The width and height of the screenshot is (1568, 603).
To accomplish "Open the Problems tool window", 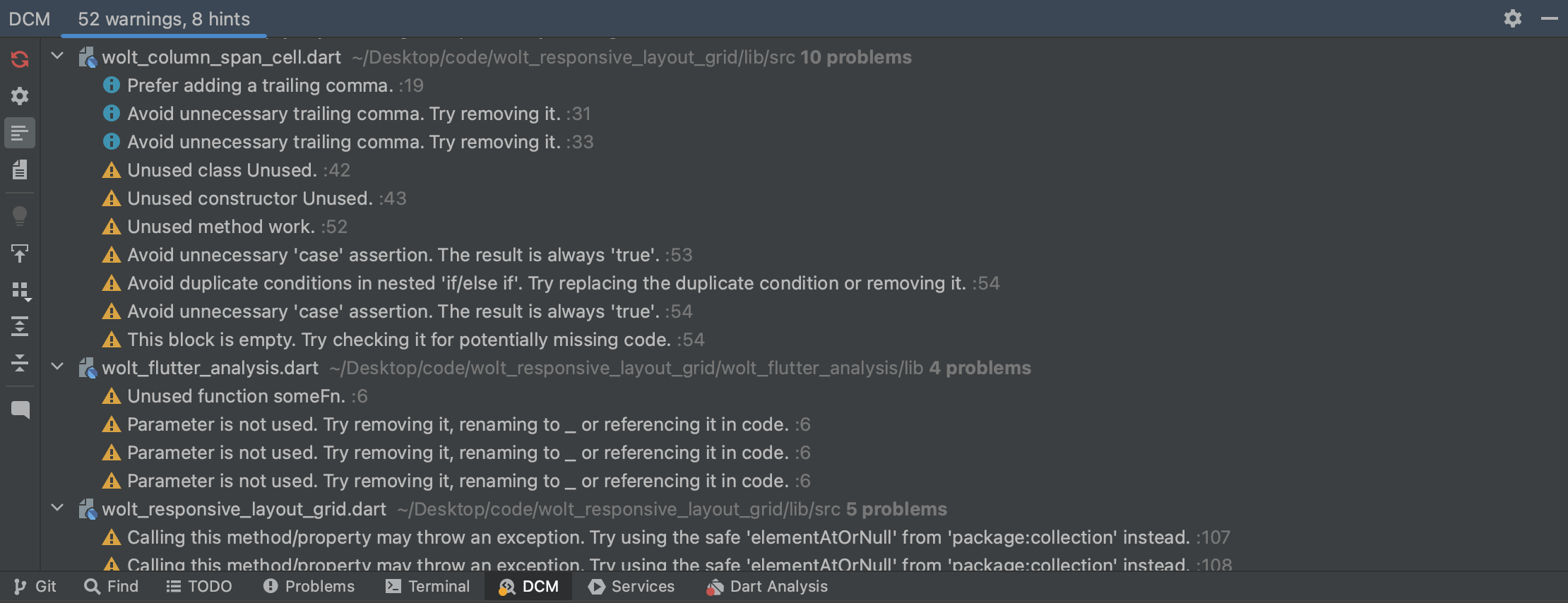I will (x=309, y=586).
